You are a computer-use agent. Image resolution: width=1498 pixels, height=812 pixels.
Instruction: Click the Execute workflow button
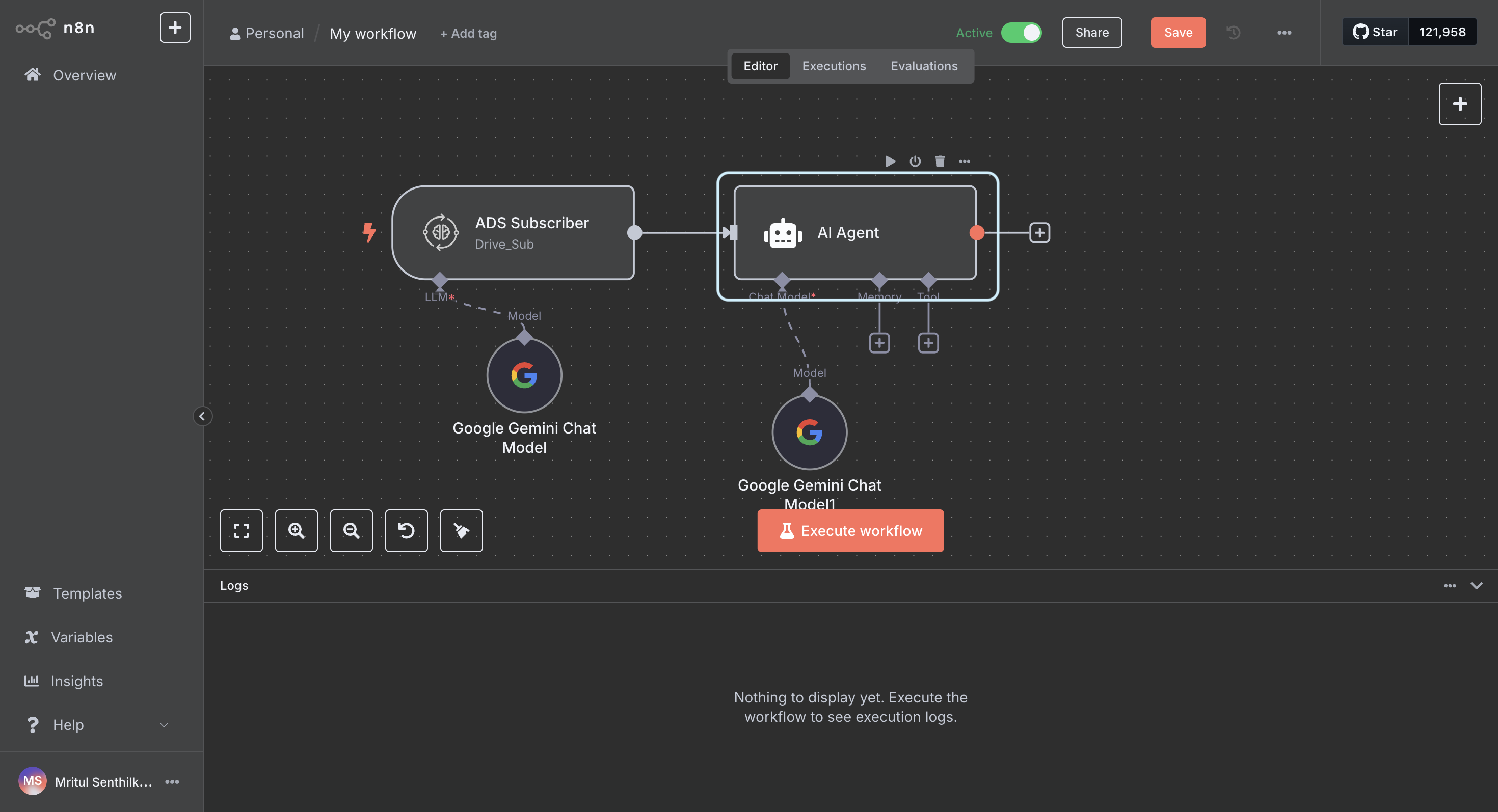pyautogui.click(x=849, y=530)
